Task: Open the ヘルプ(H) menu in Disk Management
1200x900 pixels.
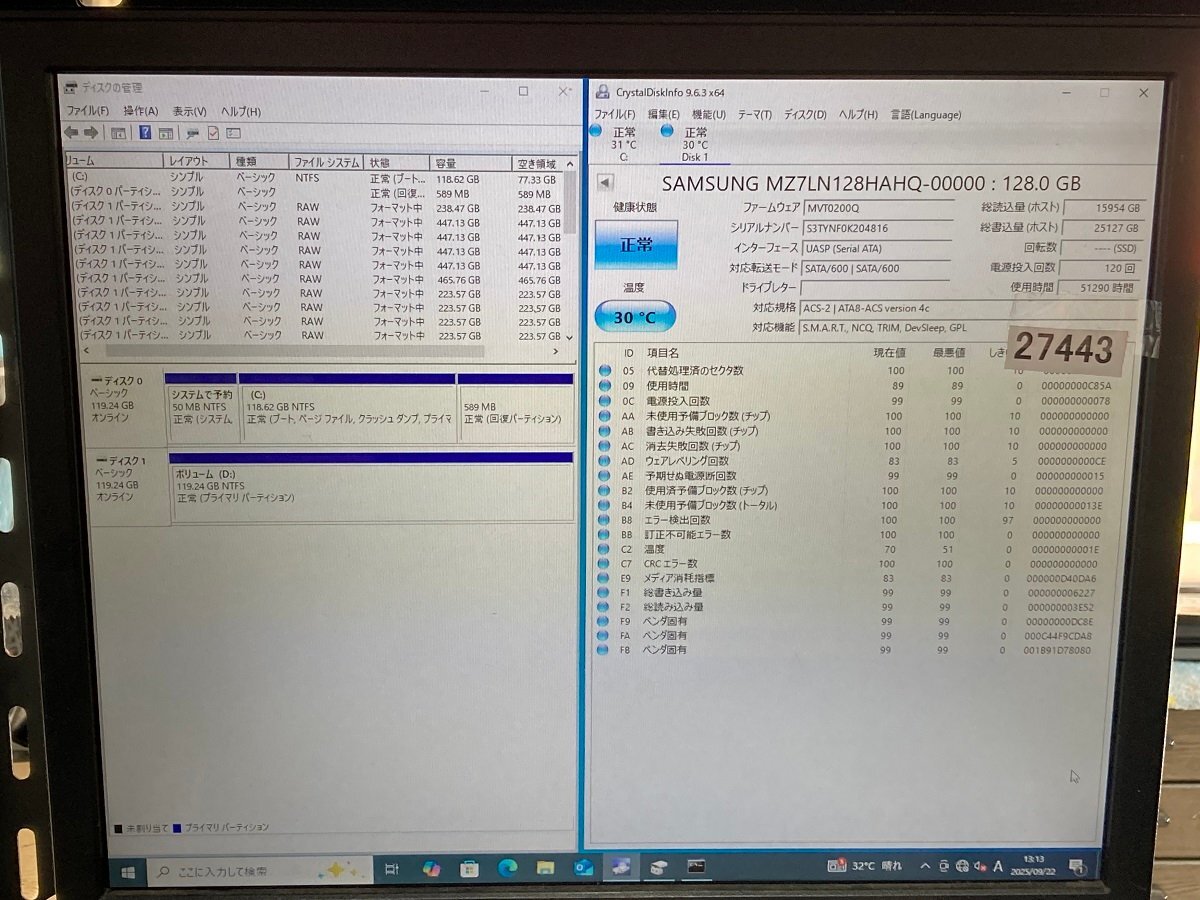Action: click(x=240, y=111)
